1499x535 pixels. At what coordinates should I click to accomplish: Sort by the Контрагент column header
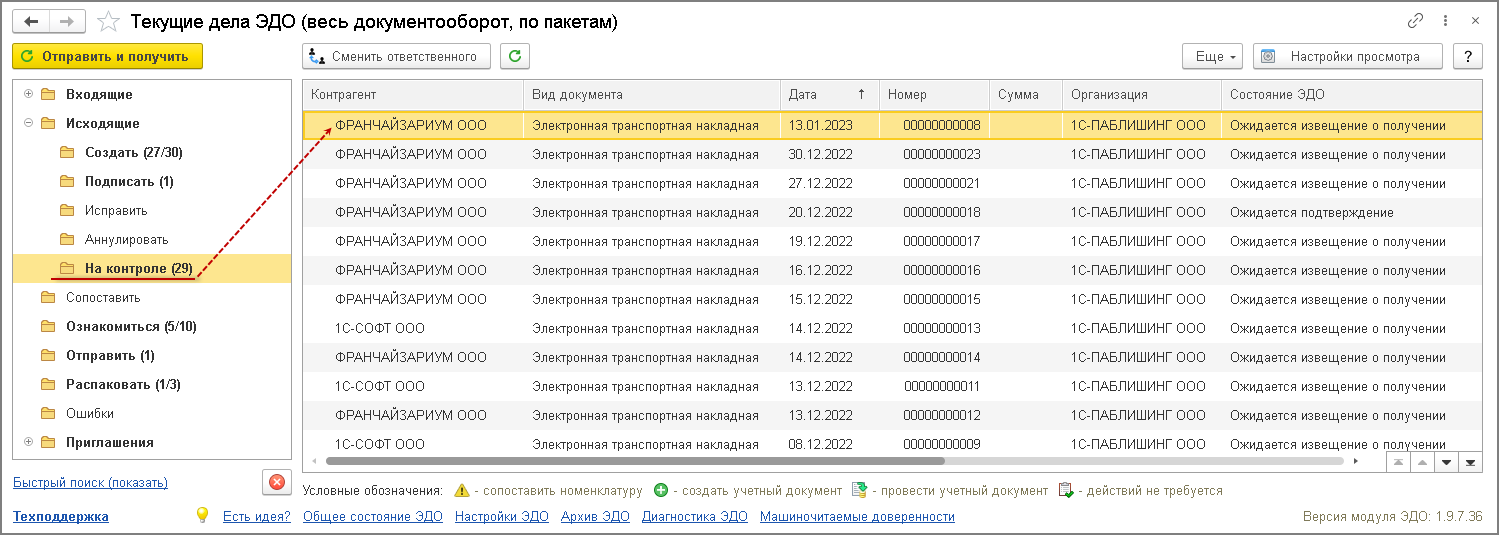413,94
